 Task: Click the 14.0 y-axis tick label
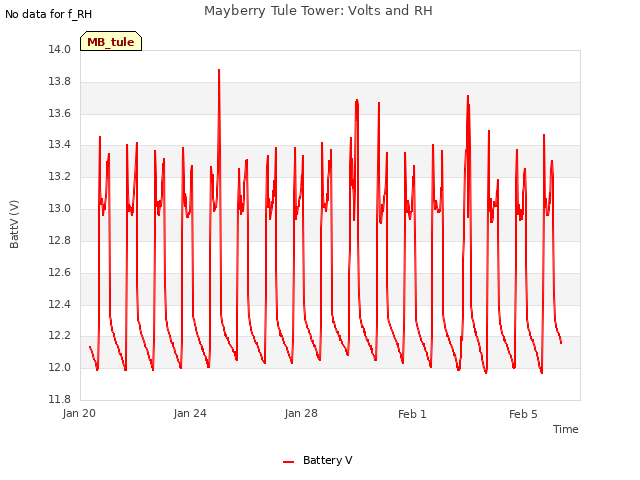[60, 49]
